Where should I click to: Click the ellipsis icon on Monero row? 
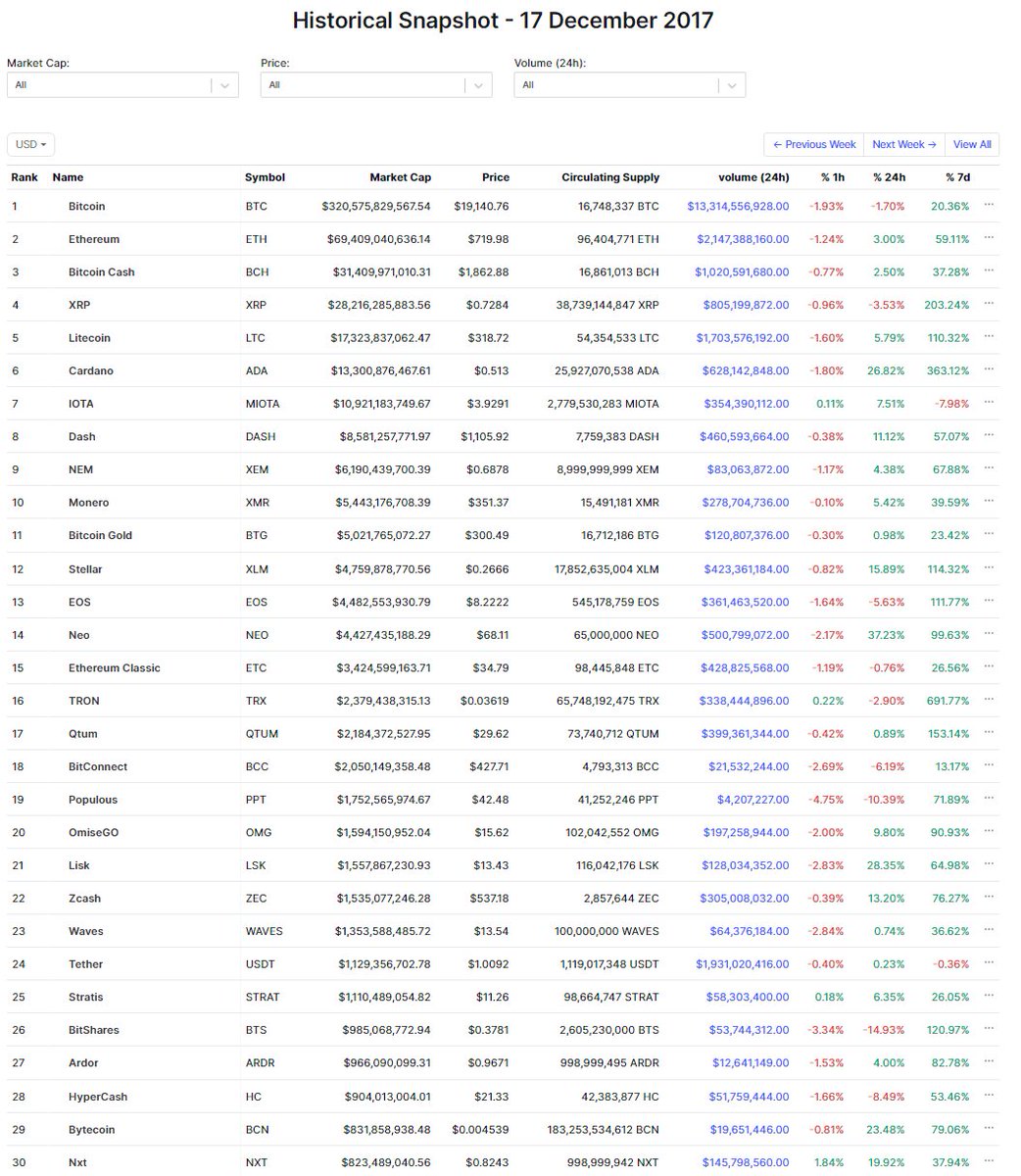[989, 501]
